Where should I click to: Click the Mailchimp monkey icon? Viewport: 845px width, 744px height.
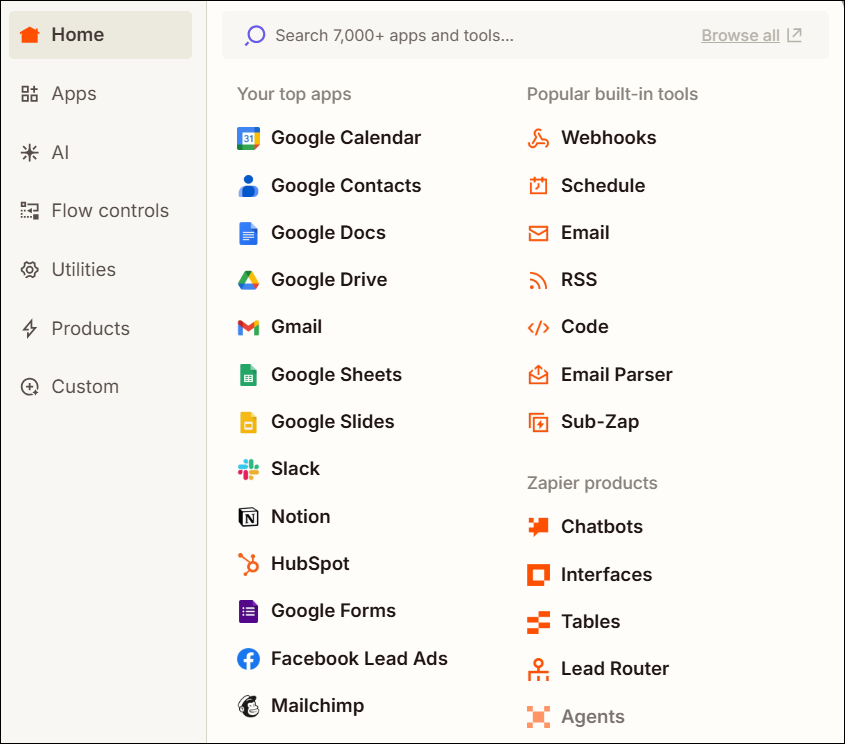pos(248,706)
